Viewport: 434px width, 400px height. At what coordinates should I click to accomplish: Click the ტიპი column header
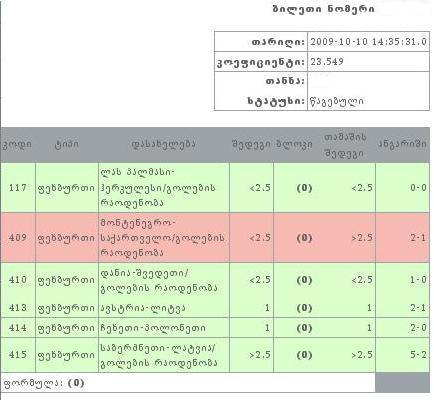(67, 145)
